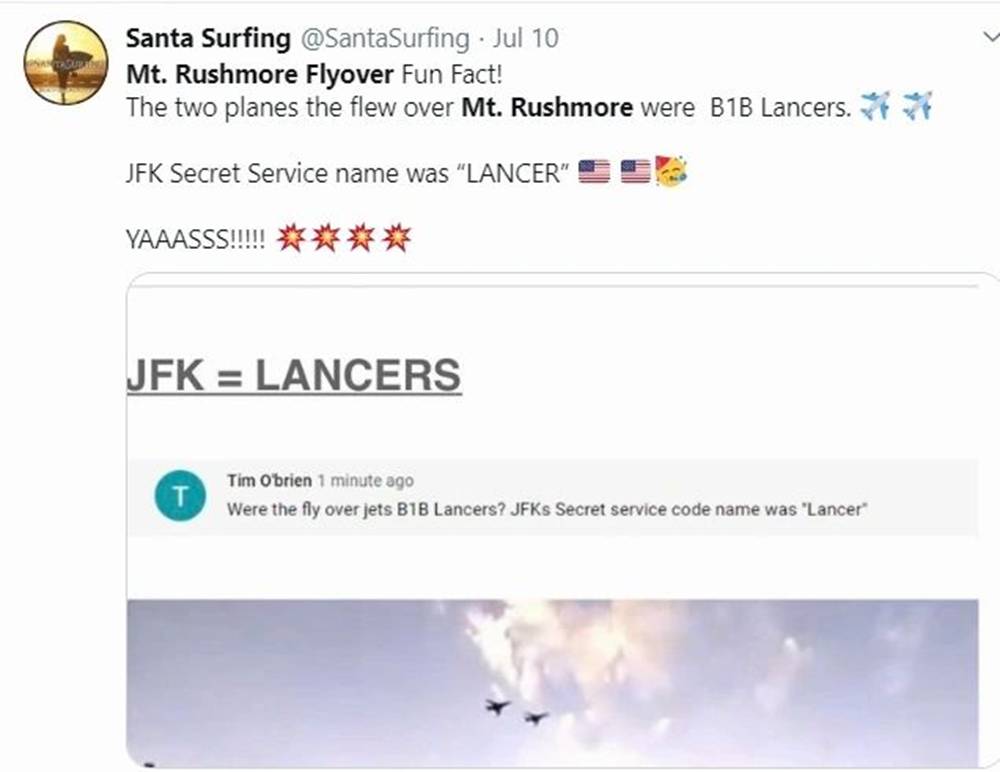Click the bold Mt. Rushmore Flyover text
Viewport: 1000px width, 772px height.
click(x=260, y=74)
